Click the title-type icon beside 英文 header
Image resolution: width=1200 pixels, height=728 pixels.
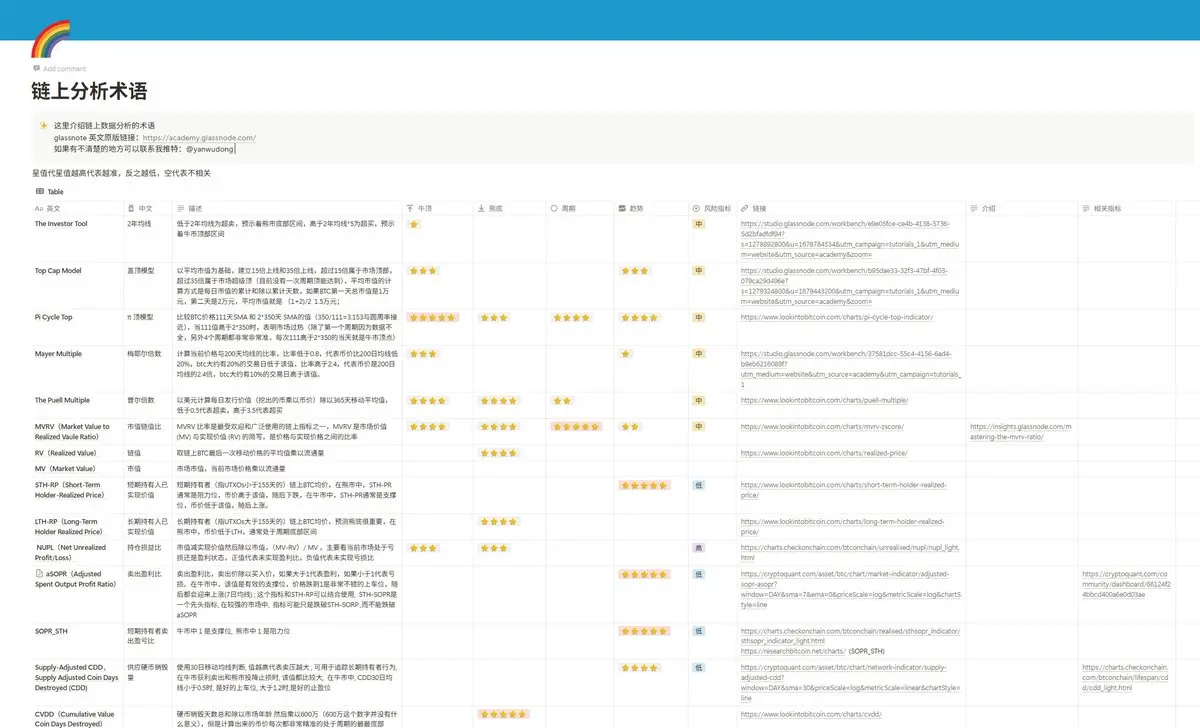[x=39, y=208]
